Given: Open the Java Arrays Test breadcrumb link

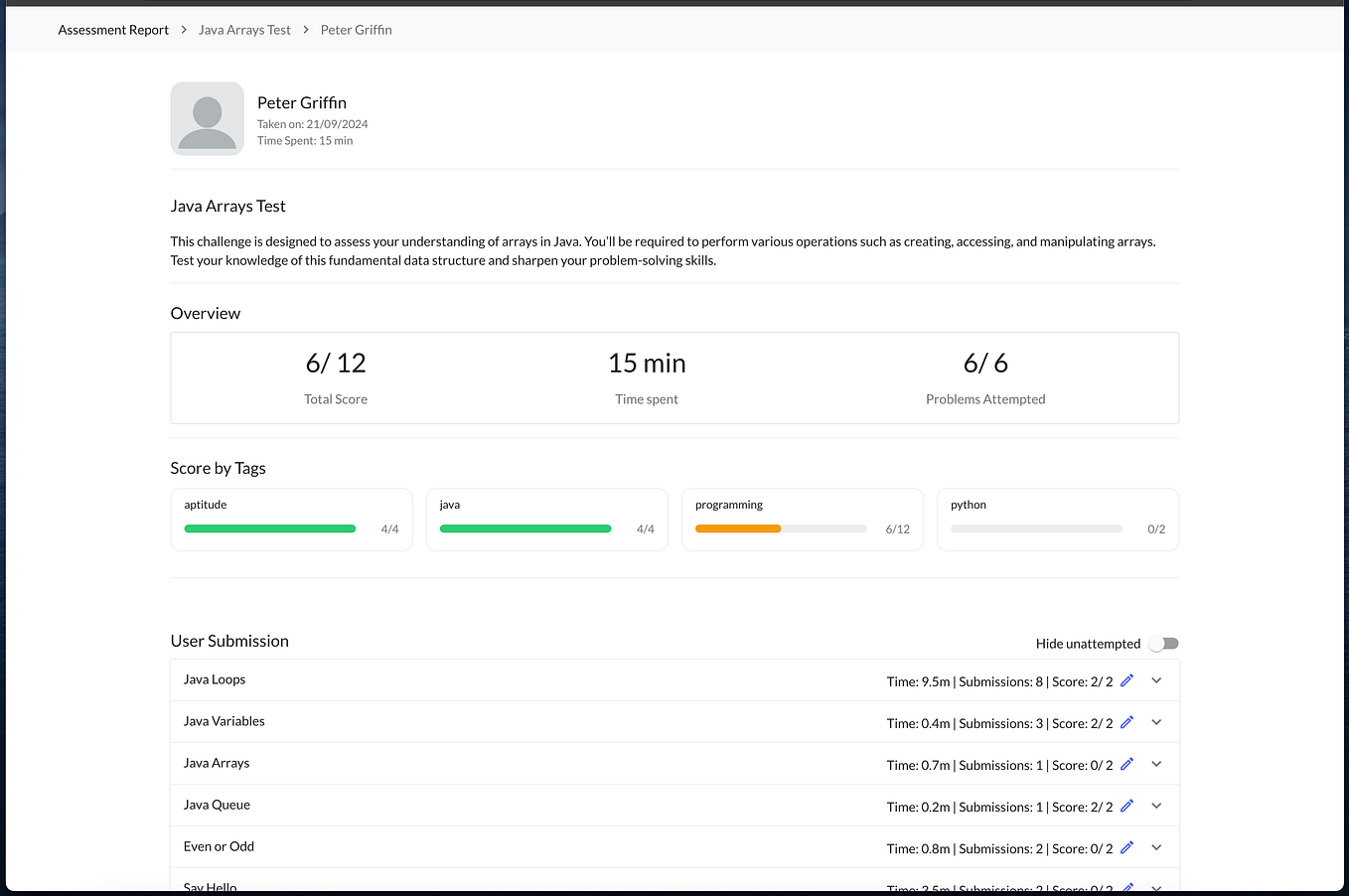Looking at the screenshot, I should pos(244,30).
